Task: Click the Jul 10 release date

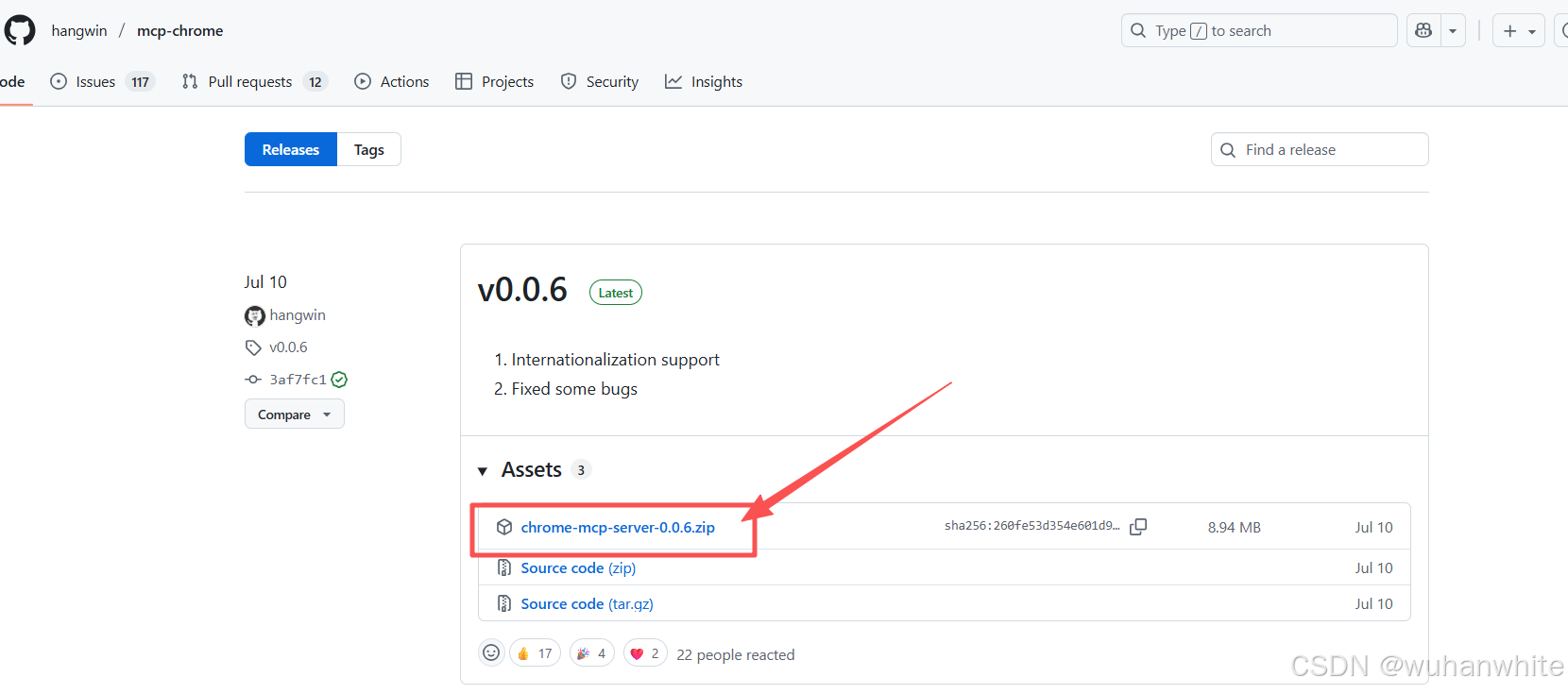Action: [x=265, y=282]
